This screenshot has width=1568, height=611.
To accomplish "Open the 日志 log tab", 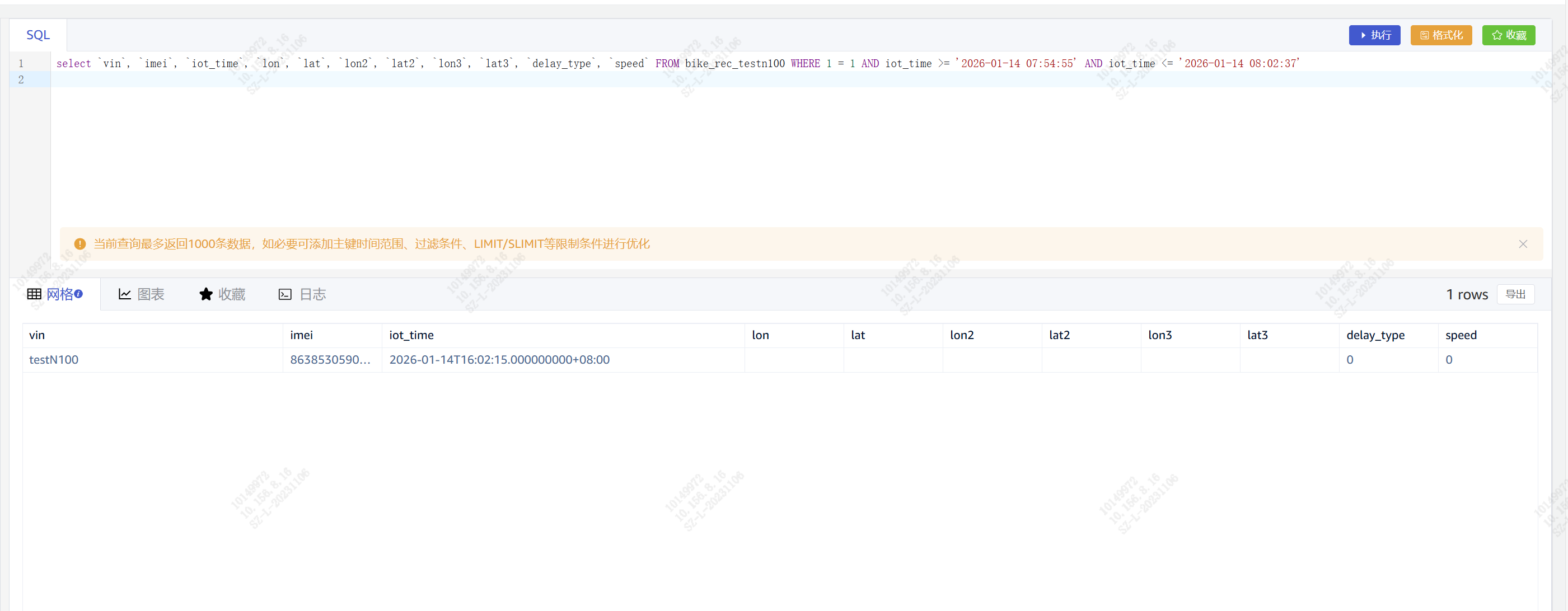I will tap(302, 294).
